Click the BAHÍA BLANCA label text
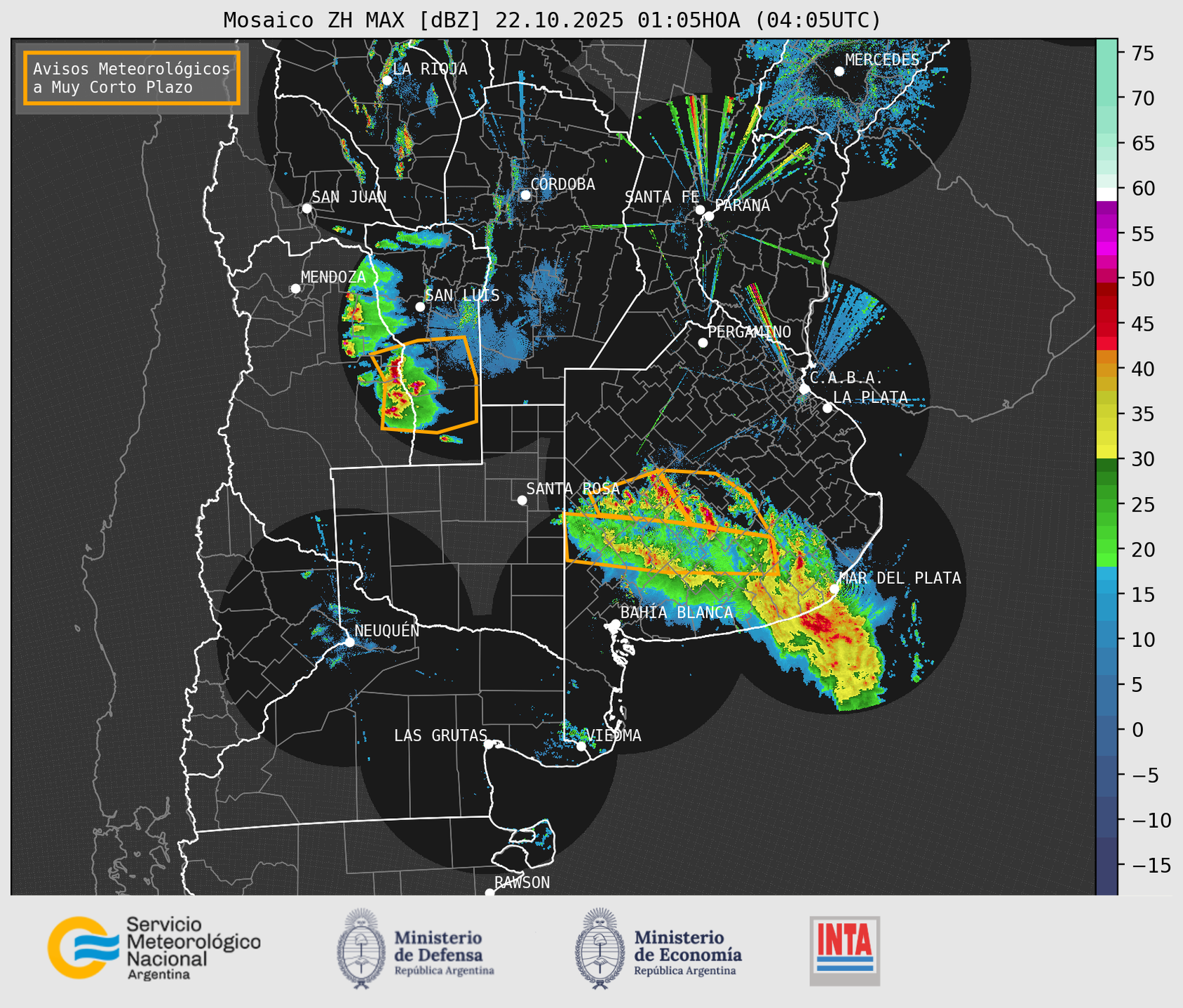1183x1008 pixels. [x=677, y=613]
